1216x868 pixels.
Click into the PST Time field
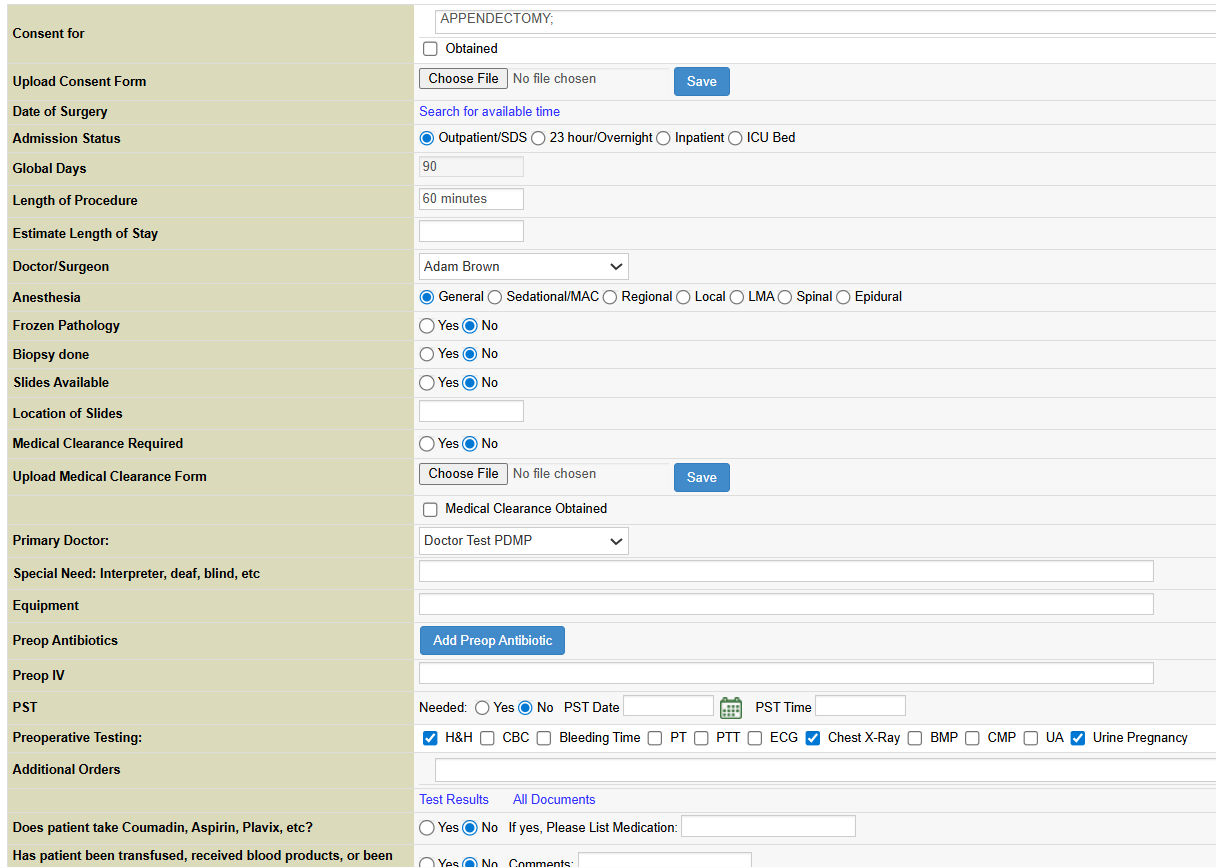(860, 707)
